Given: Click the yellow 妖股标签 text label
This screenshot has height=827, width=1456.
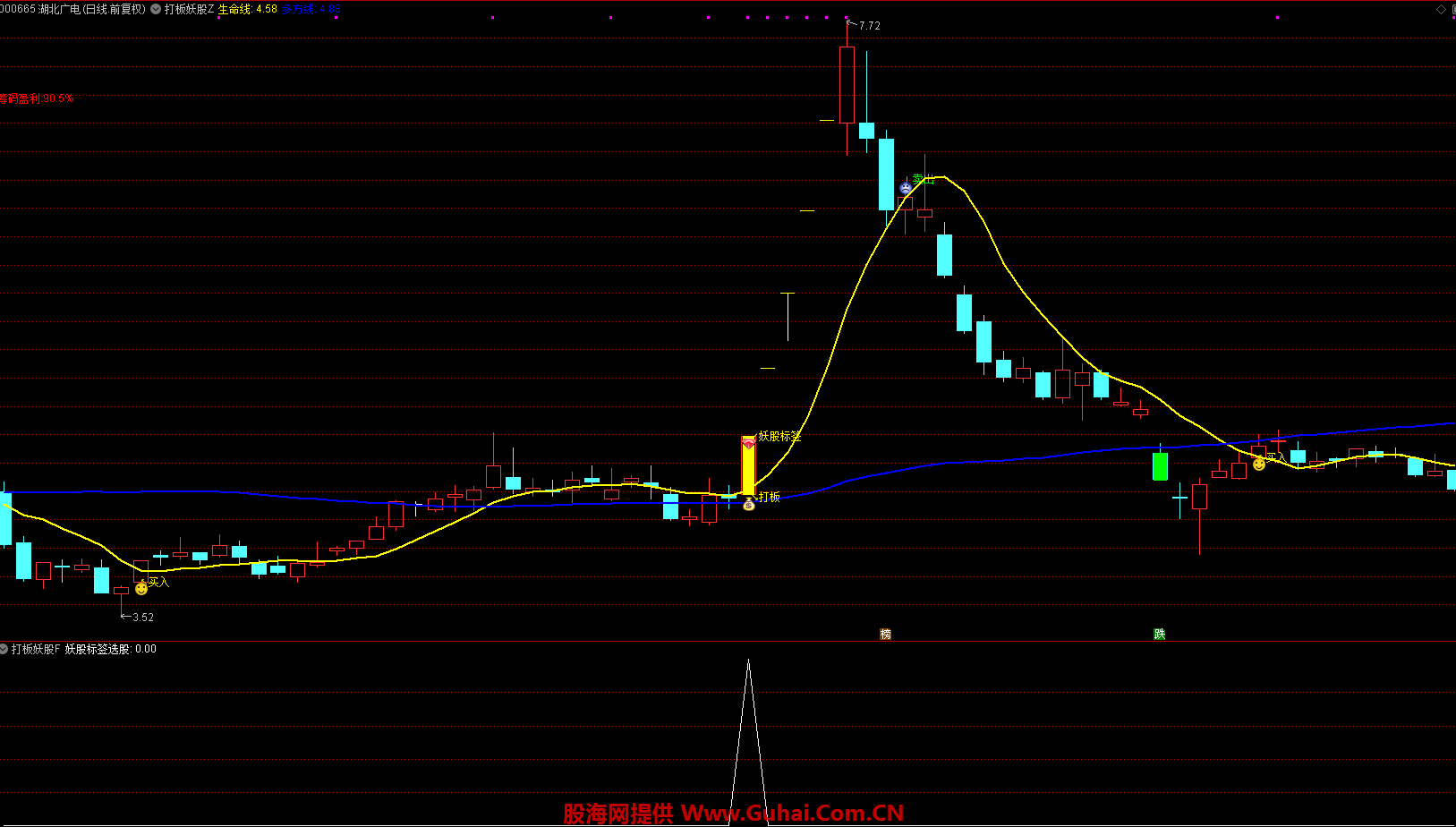Looking at the screenshot, I should pos(780,437).
